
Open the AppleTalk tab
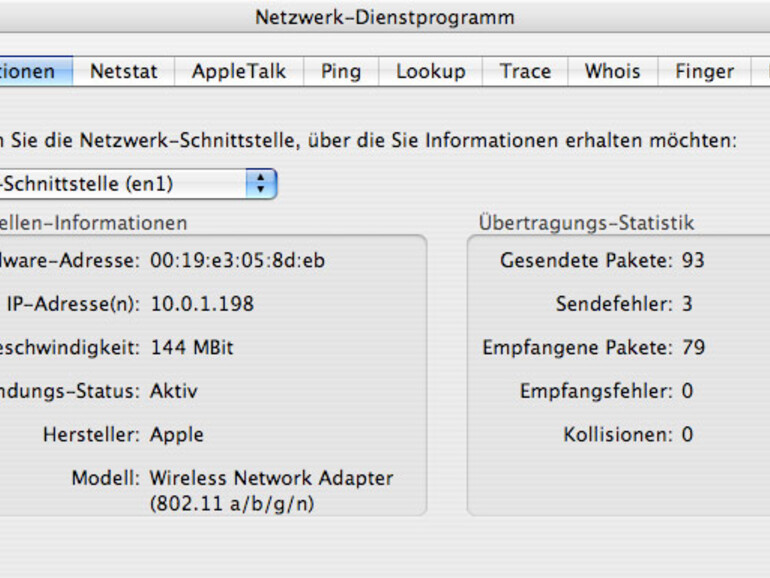pyautogui.click(x=239, y=71)
